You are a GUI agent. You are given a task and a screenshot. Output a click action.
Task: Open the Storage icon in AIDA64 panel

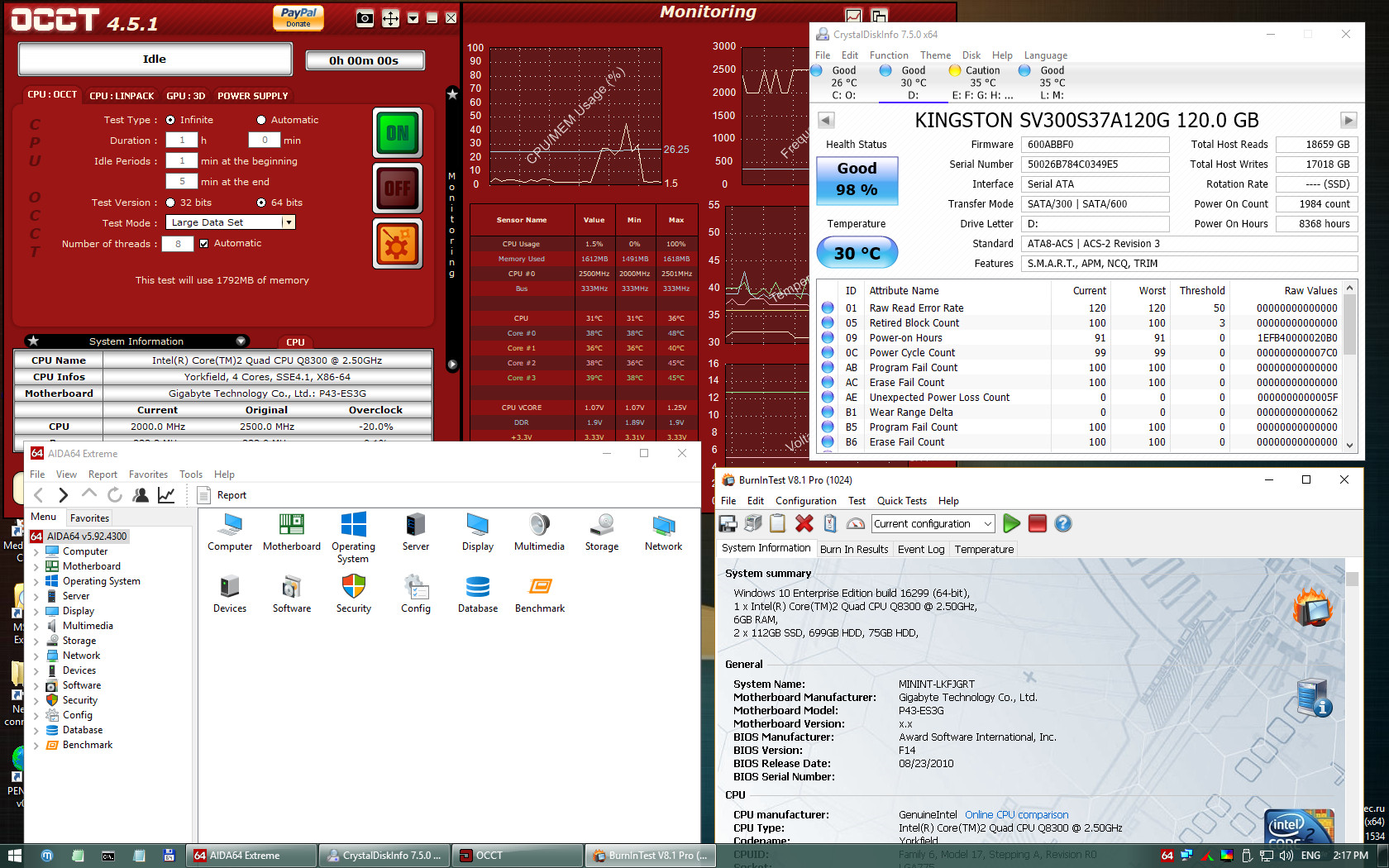602,532
